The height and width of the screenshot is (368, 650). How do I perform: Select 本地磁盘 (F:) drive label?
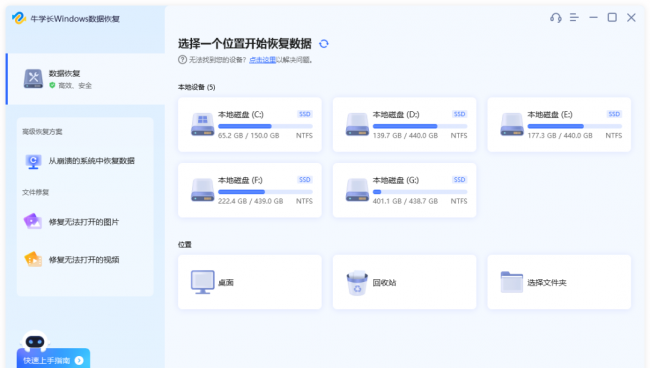click(x=240, y=180)
